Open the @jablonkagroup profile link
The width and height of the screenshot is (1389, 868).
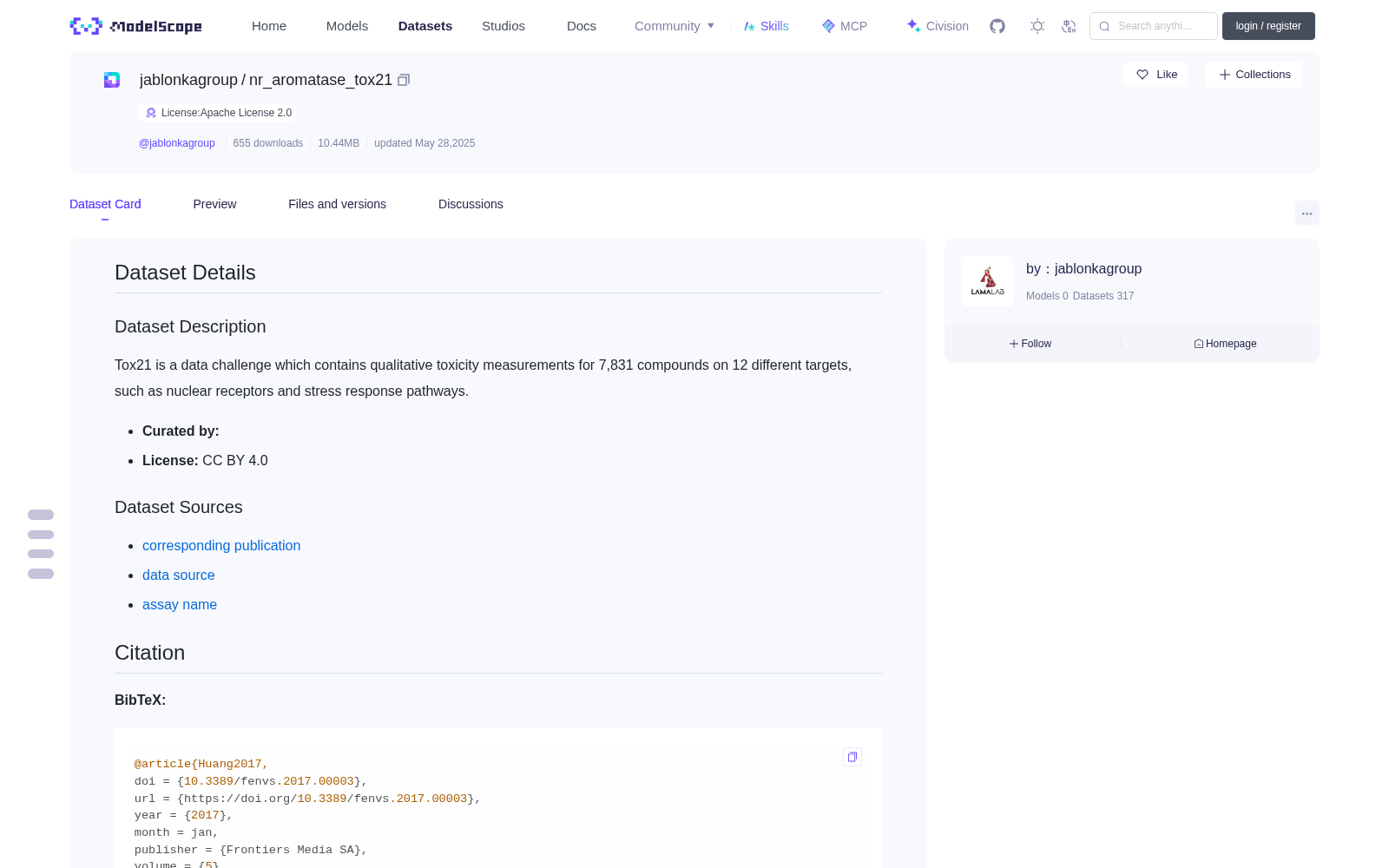pyautogui.click(x=177, y=143)
